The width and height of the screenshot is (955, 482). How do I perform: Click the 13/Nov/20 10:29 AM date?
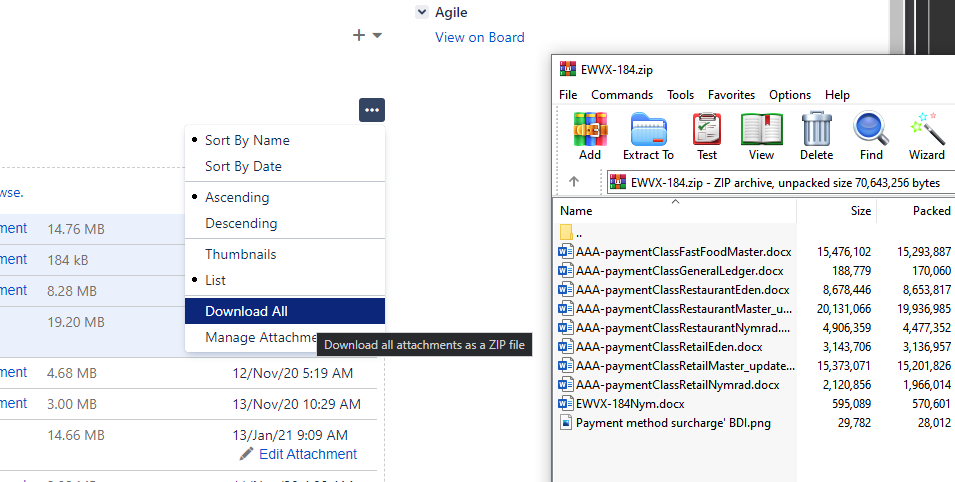pos(296,404)
